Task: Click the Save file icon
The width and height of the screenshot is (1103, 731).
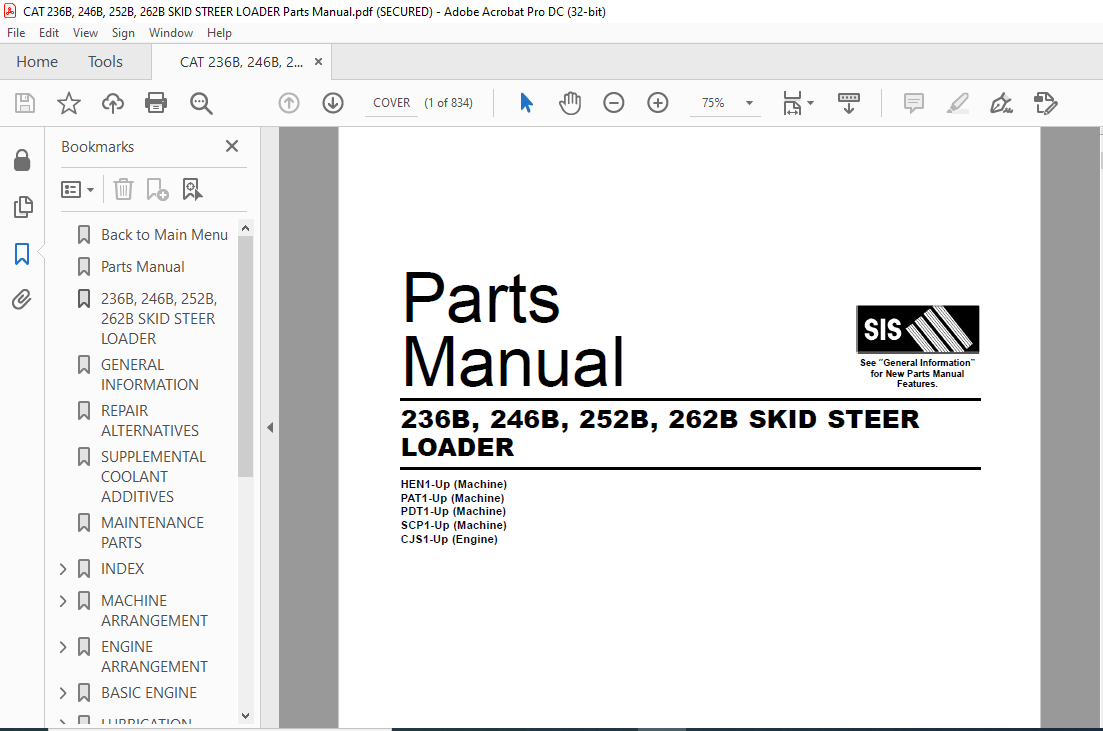Action: point(25,103)
